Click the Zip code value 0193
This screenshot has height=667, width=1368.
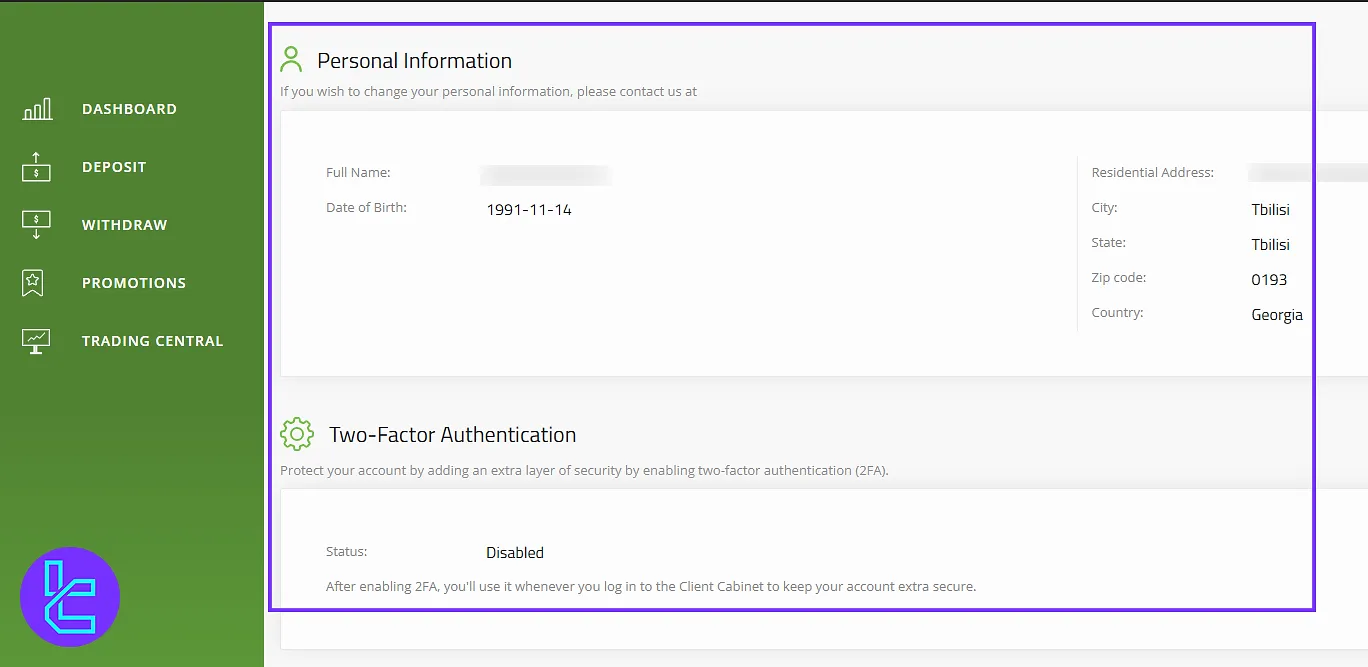coord(1269,280)
